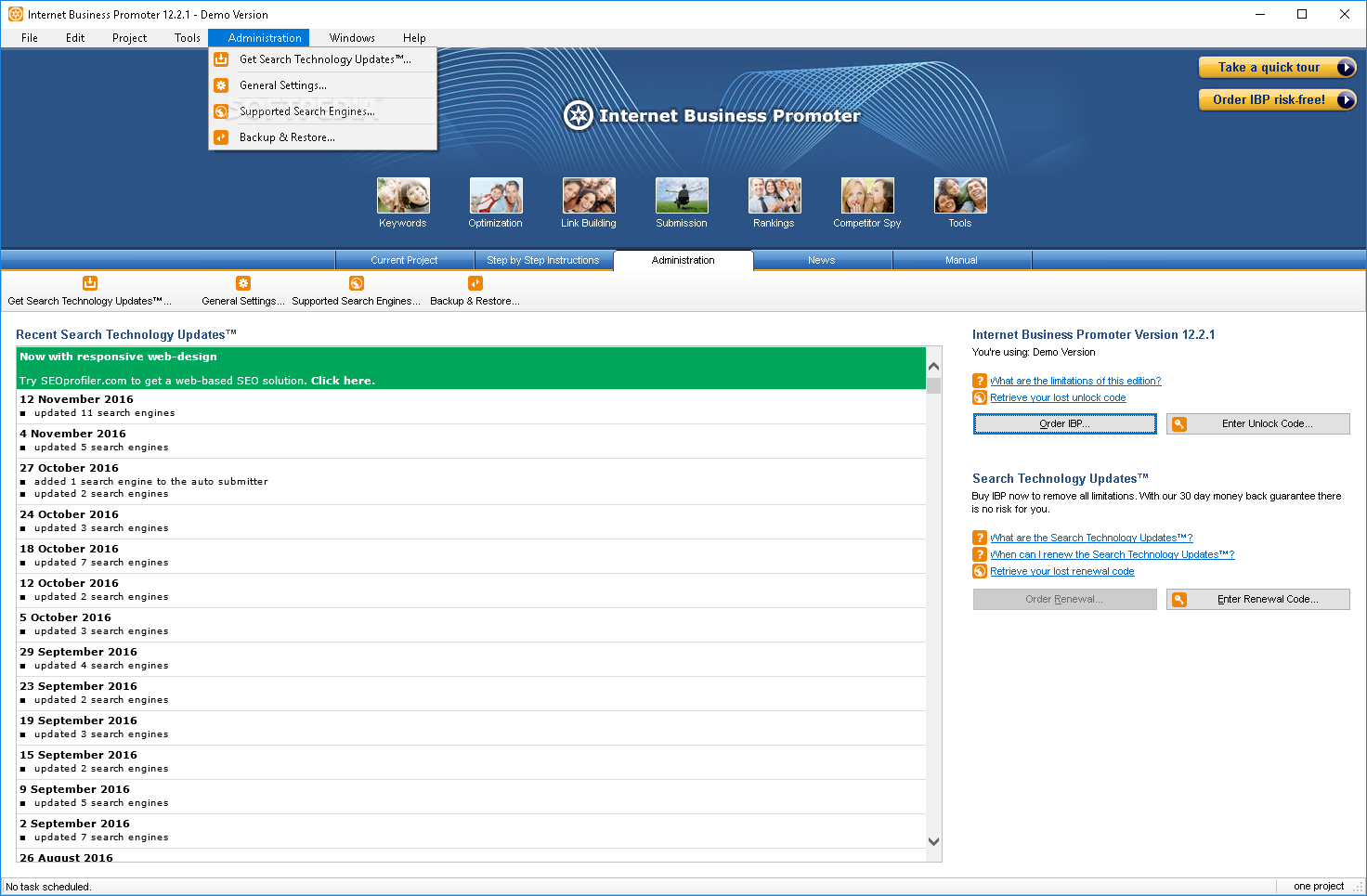
Task: Click the Internet Business Promoter logo emblem
Action: tap(579, 116)
